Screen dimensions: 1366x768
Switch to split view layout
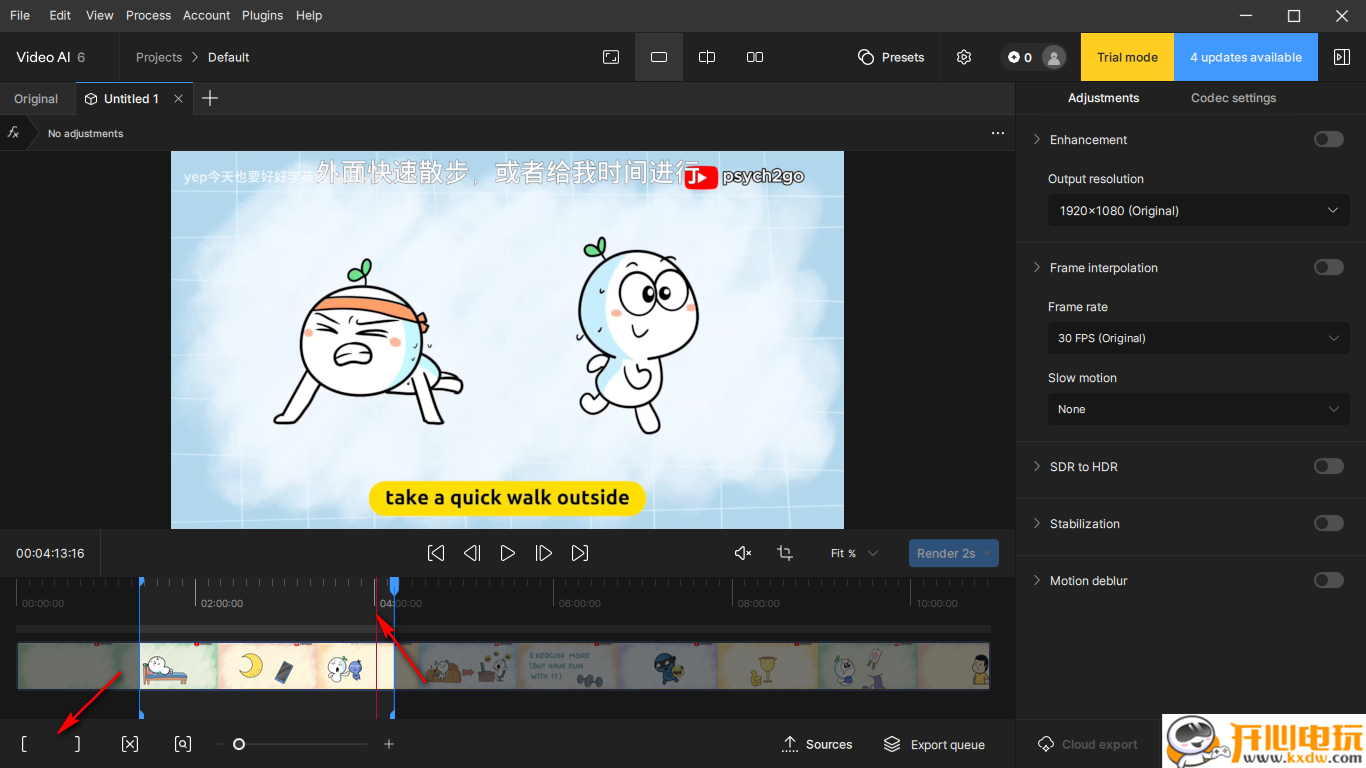pos(707,57)
